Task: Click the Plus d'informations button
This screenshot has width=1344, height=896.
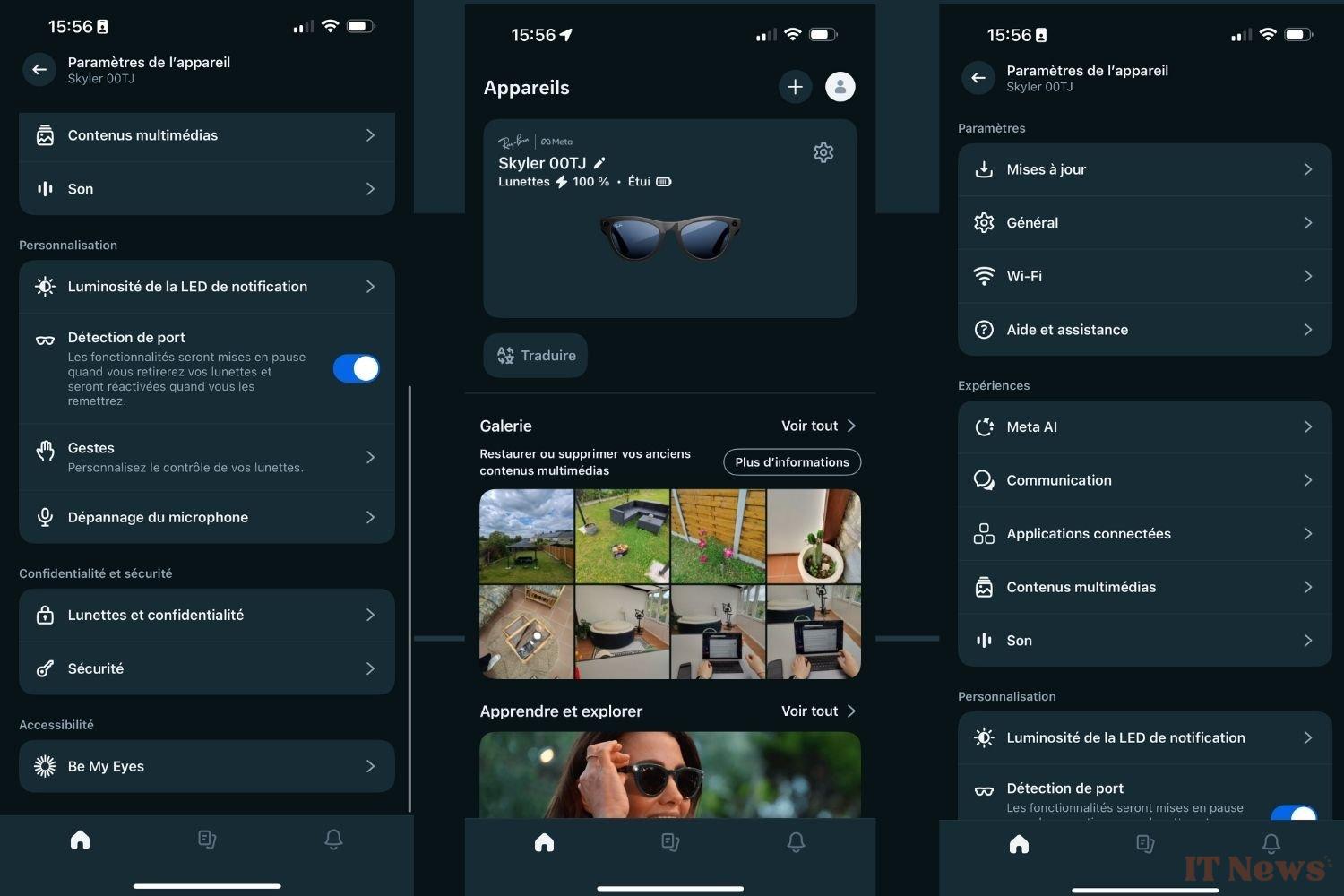Action: 792,462
